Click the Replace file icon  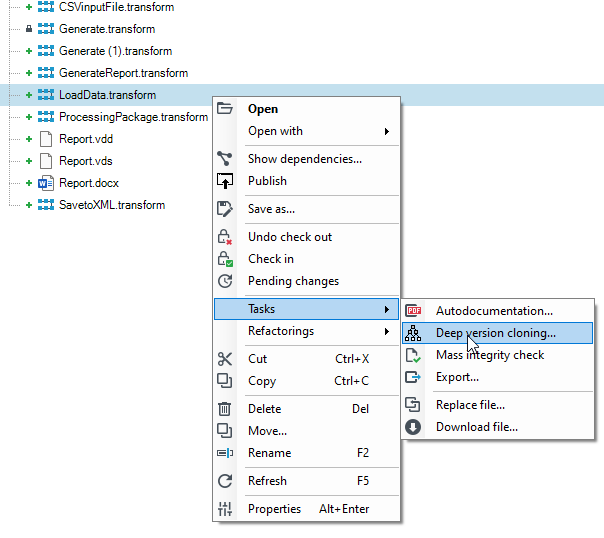pyautogui.click(x=413, y=405)
